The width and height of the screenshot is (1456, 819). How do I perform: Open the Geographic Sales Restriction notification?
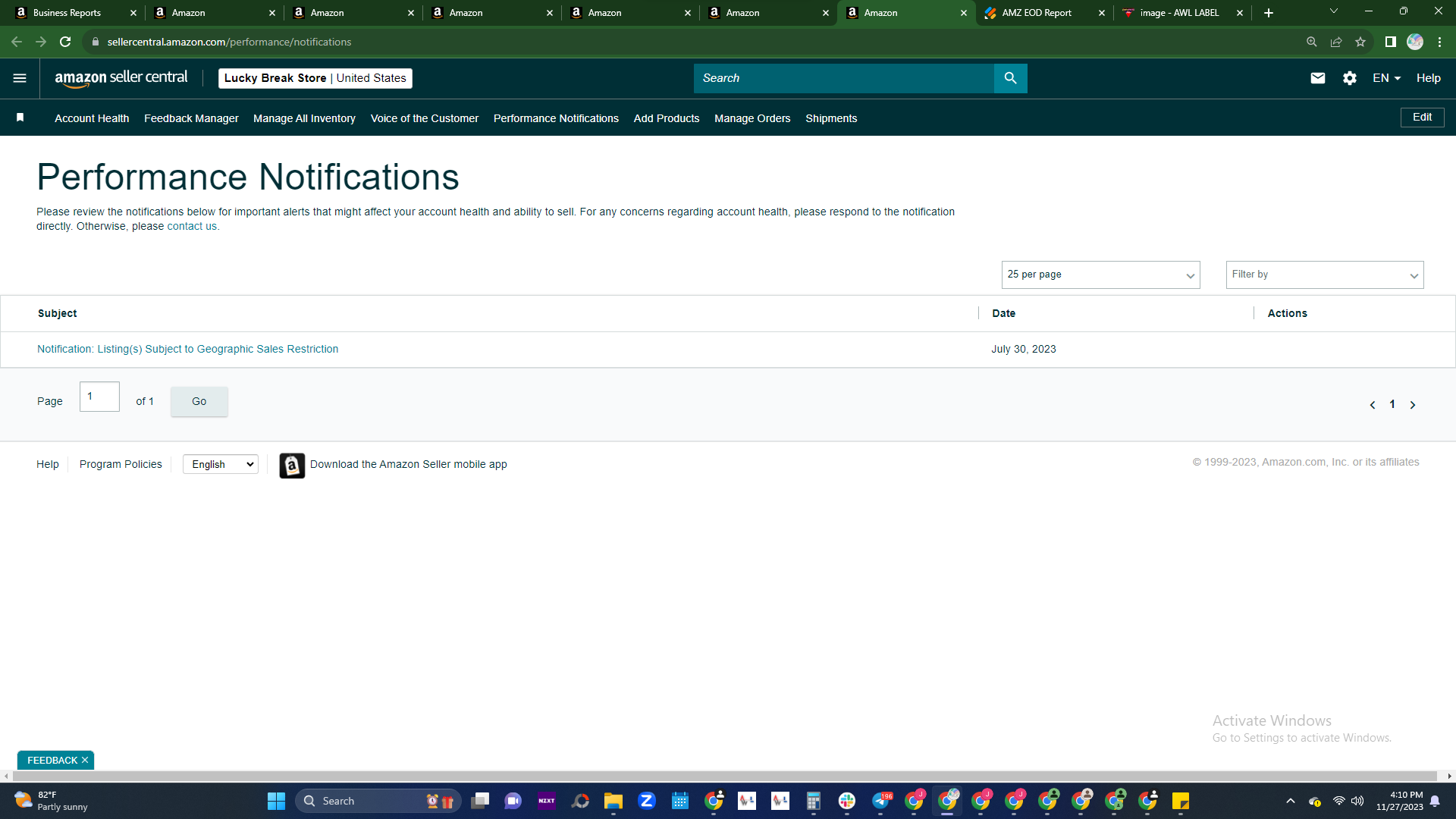[188, 349]
